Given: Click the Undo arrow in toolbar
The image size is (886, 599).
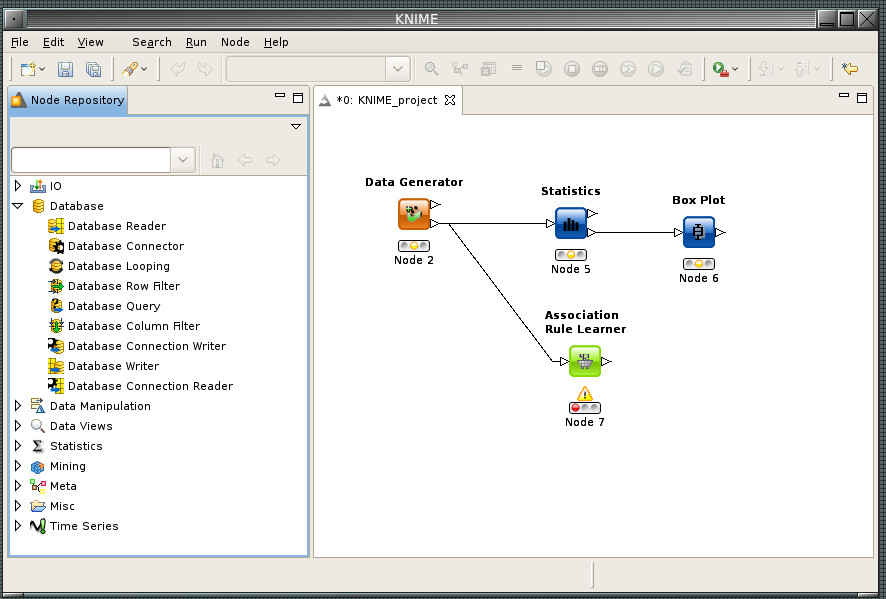Looking at the screenshot, I should coord(177,69).
